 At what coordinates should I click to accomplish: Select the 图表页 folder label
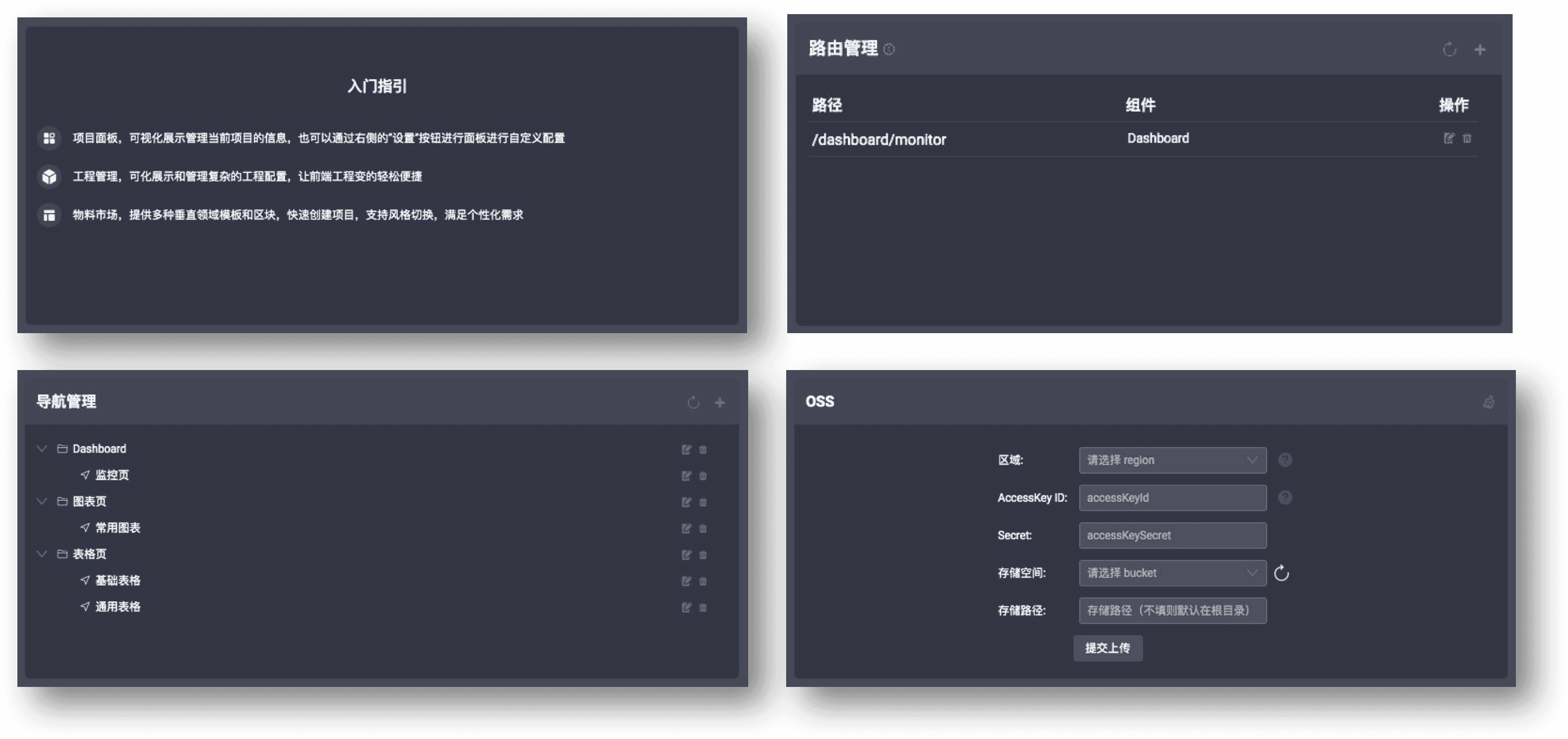[90, 501]
